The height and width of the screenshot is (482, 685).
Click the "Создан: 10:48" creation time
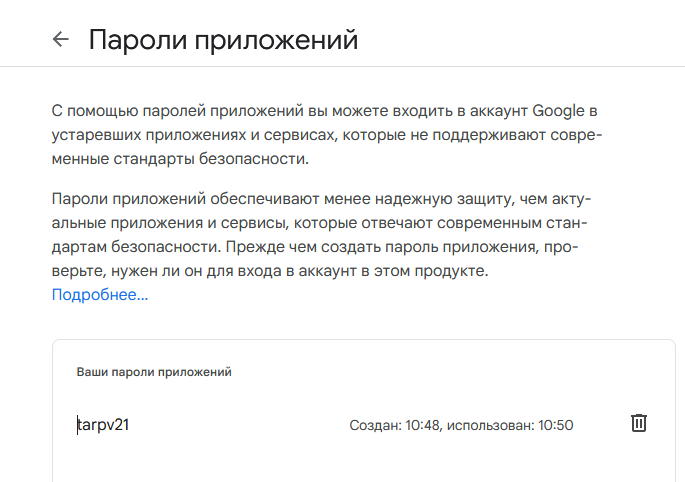click(x=393, y=425)
